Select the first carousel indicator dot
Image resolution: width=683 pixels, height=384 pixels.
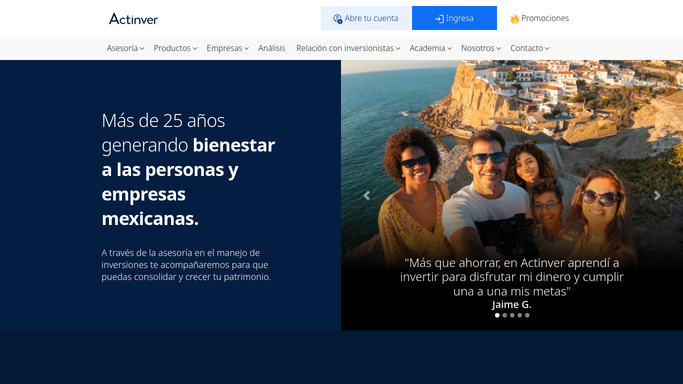(497, 315)
